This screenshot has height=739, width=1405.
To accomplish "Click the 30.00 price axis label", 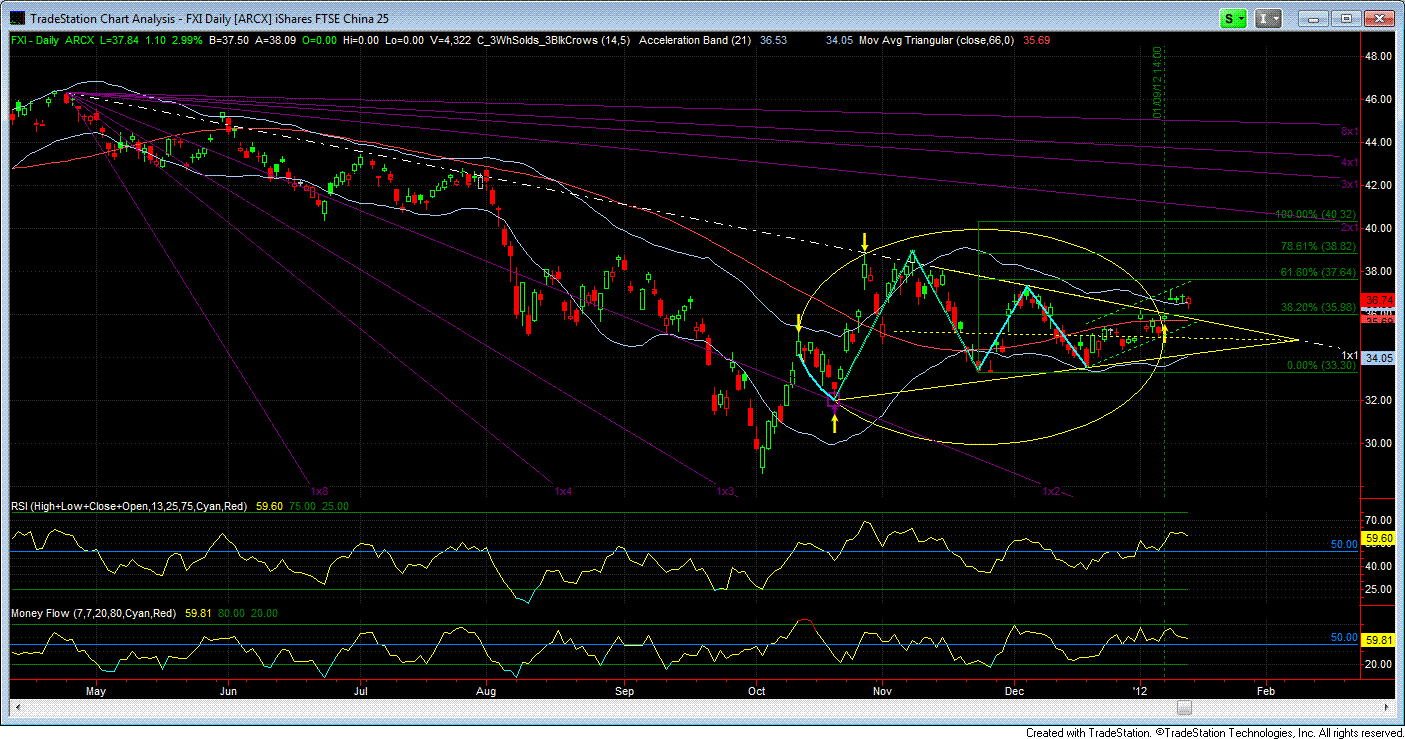I will click(1380, 443).
